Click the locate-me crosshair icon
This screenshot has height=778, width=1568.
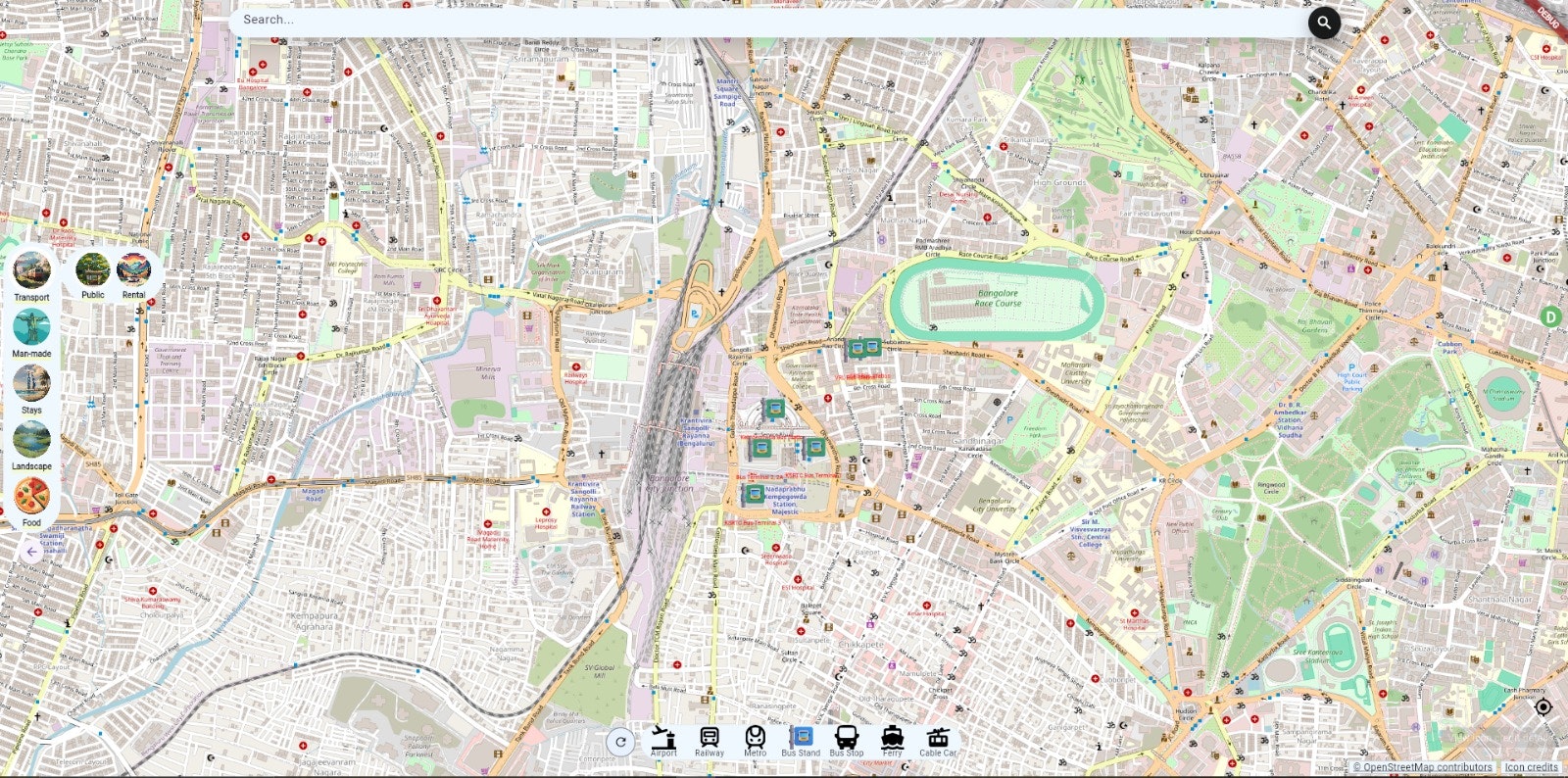point(1543,706)
